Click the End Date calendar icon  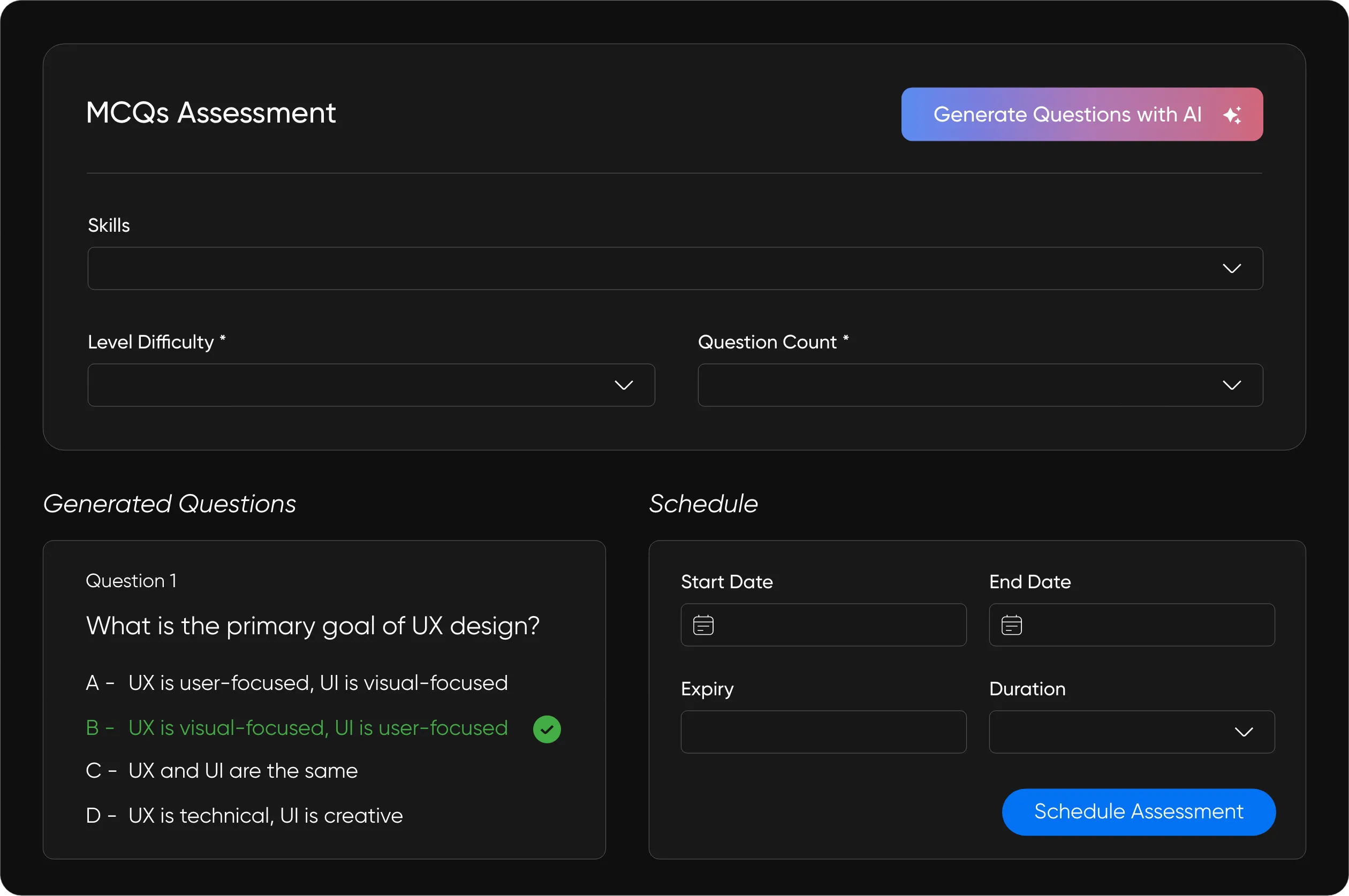click(1011, 625)
